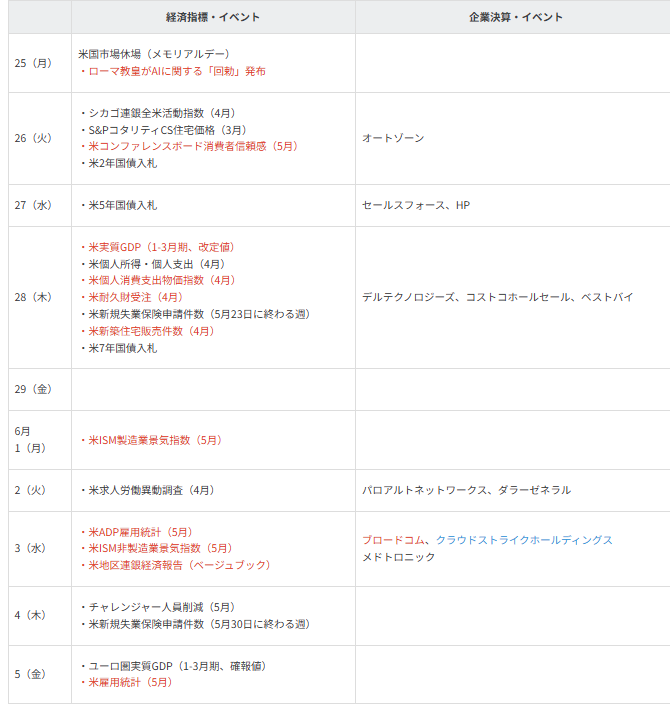Open 米ISM非製造業景気指数(5月) red entry

[x=156, y=548]
